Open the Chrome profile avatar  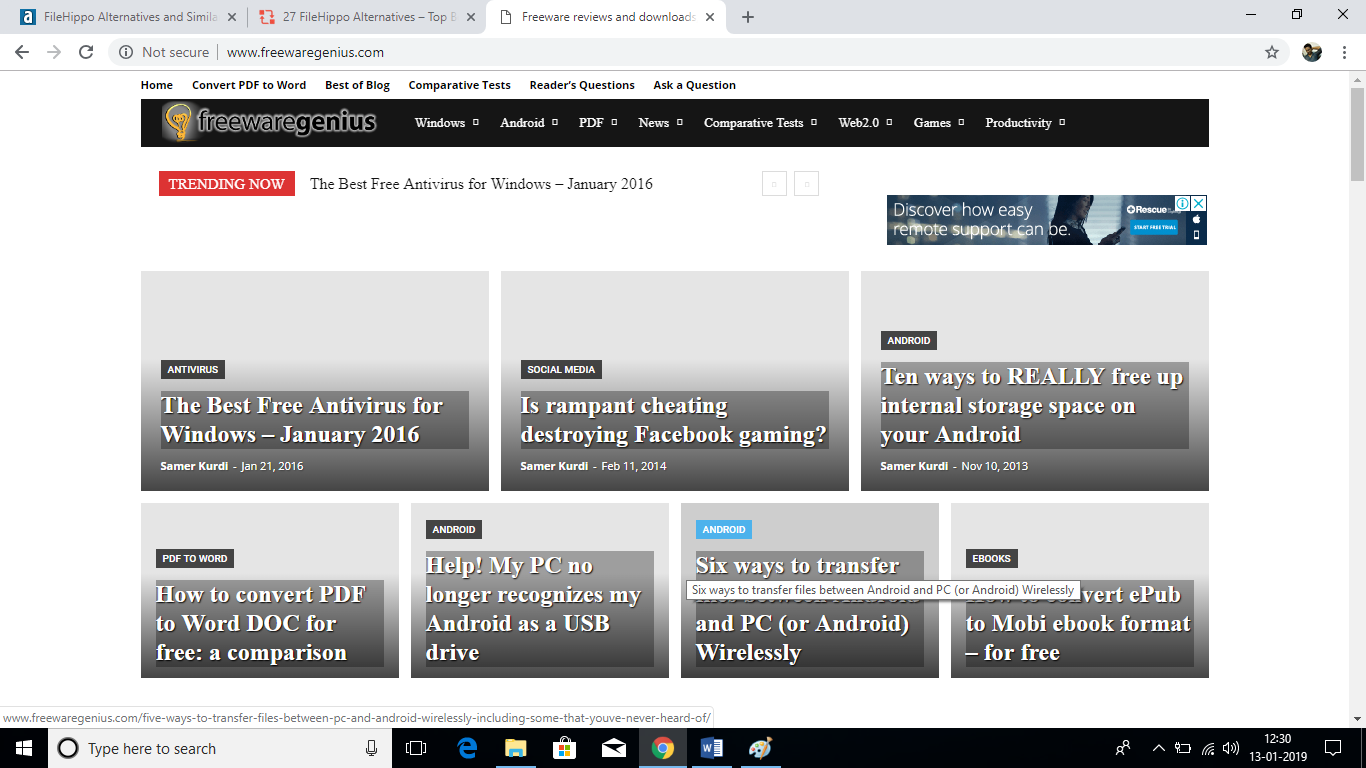1312,52
